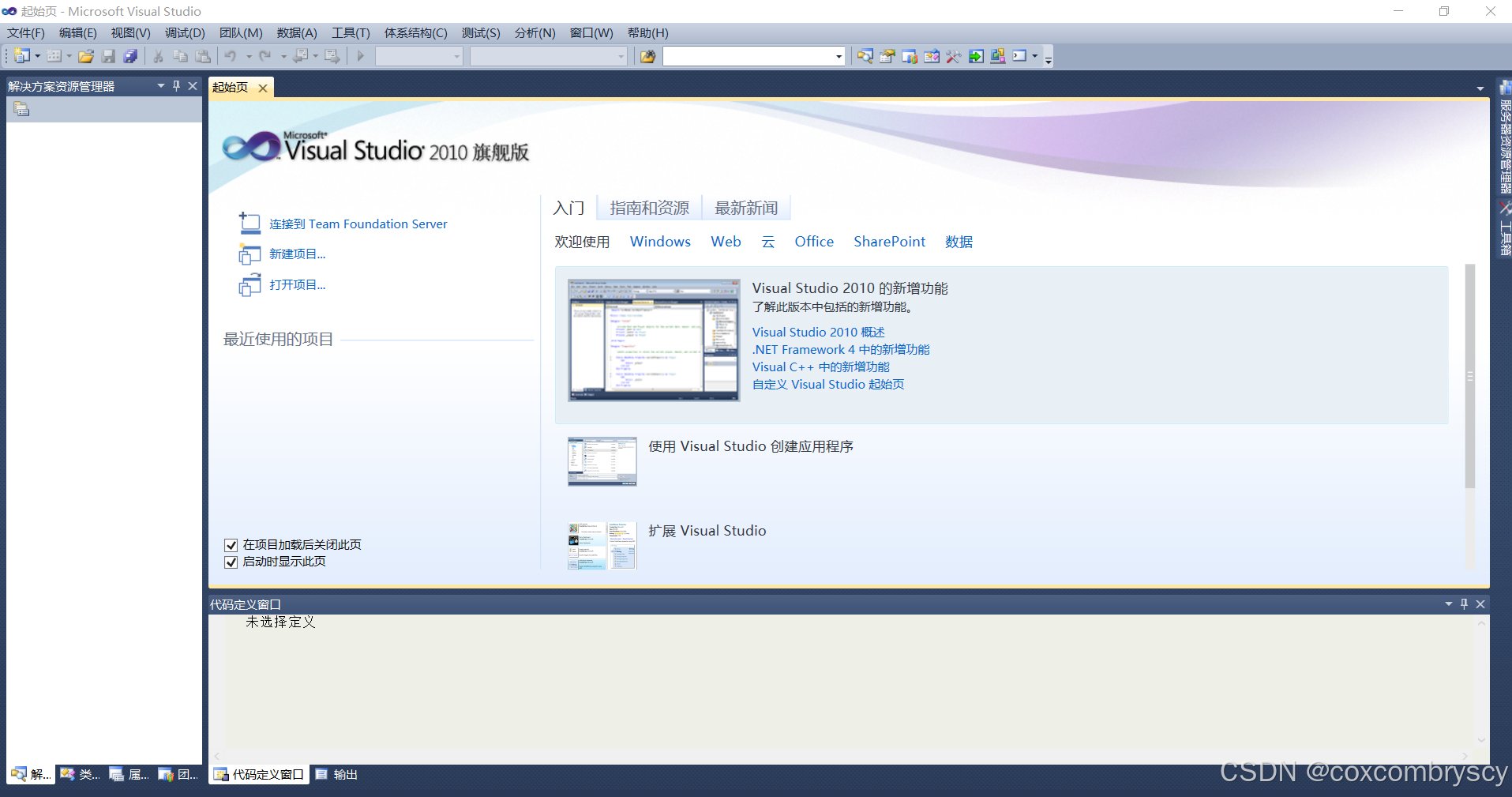Open the 调试(D) menu
1512x797 pixels.
click(185, 33)
